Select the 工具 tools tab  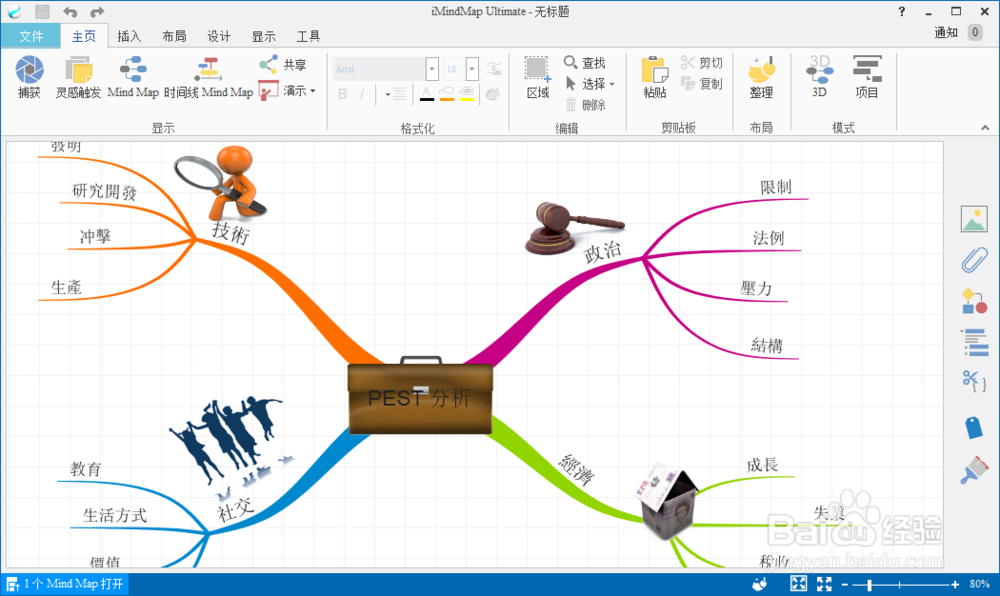[308, 36]
